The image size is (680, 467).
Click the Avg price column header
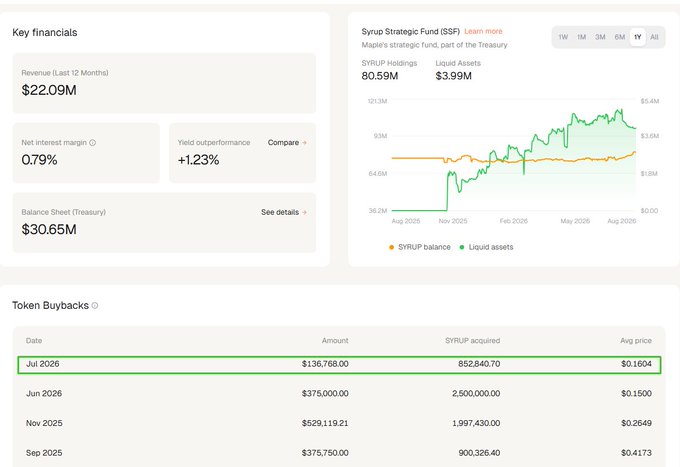click(x=636, y=341)
